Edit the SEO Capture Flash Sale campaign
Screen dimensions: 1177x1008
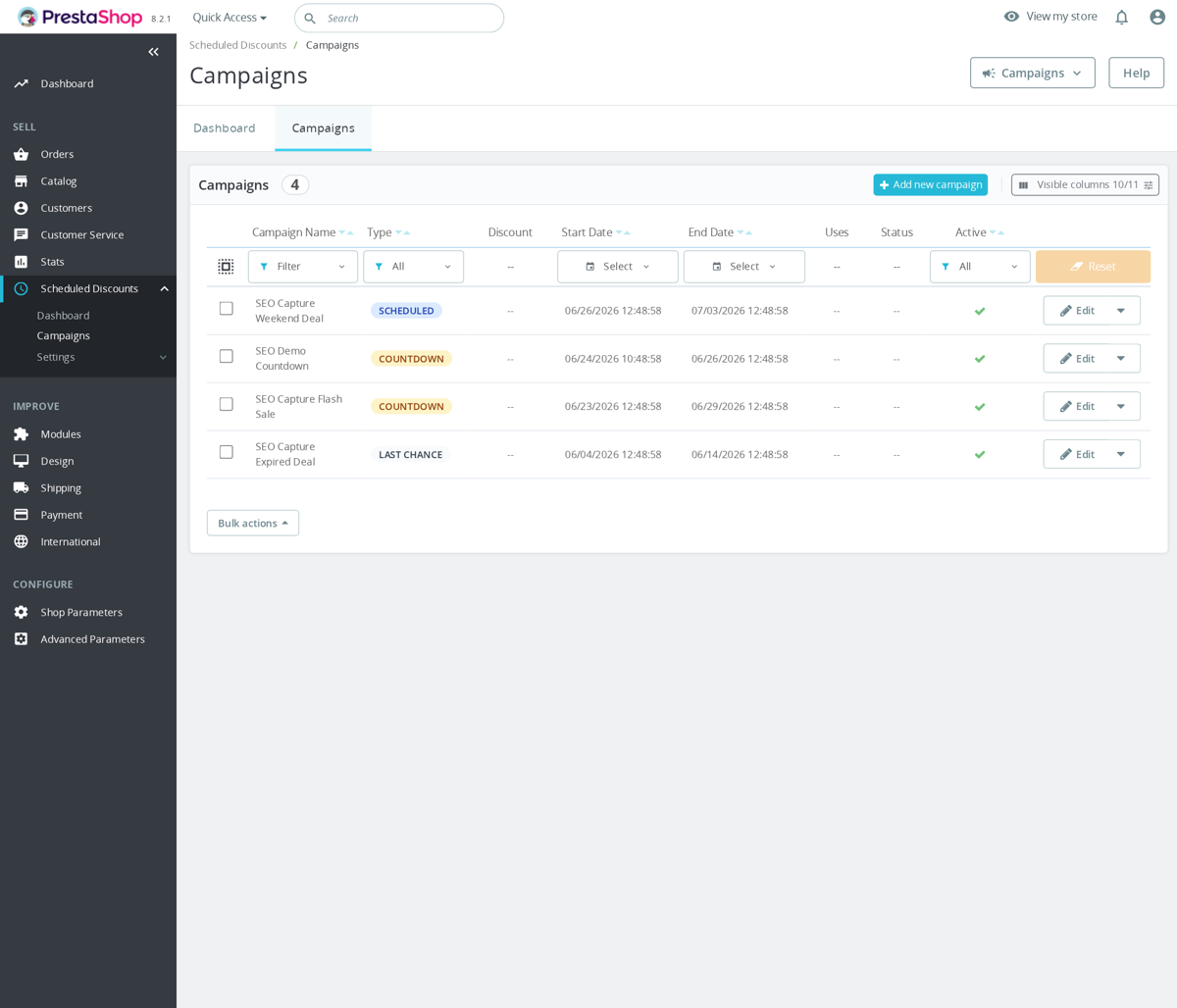(x=1076, y=407)
